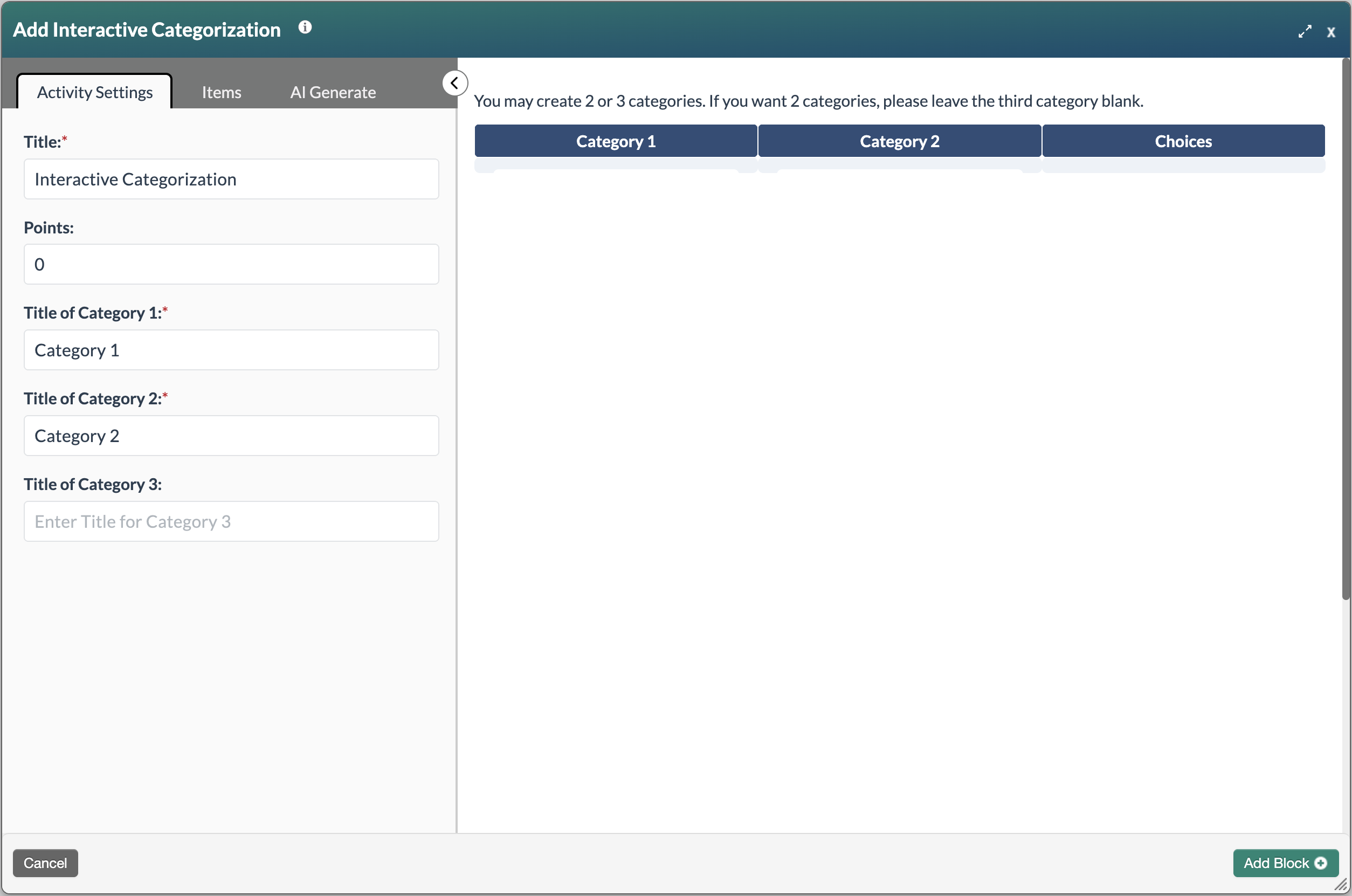Viewport: 1352px width, 896px height.
Task: Click the Add Block button
Action: [1285, 863]
